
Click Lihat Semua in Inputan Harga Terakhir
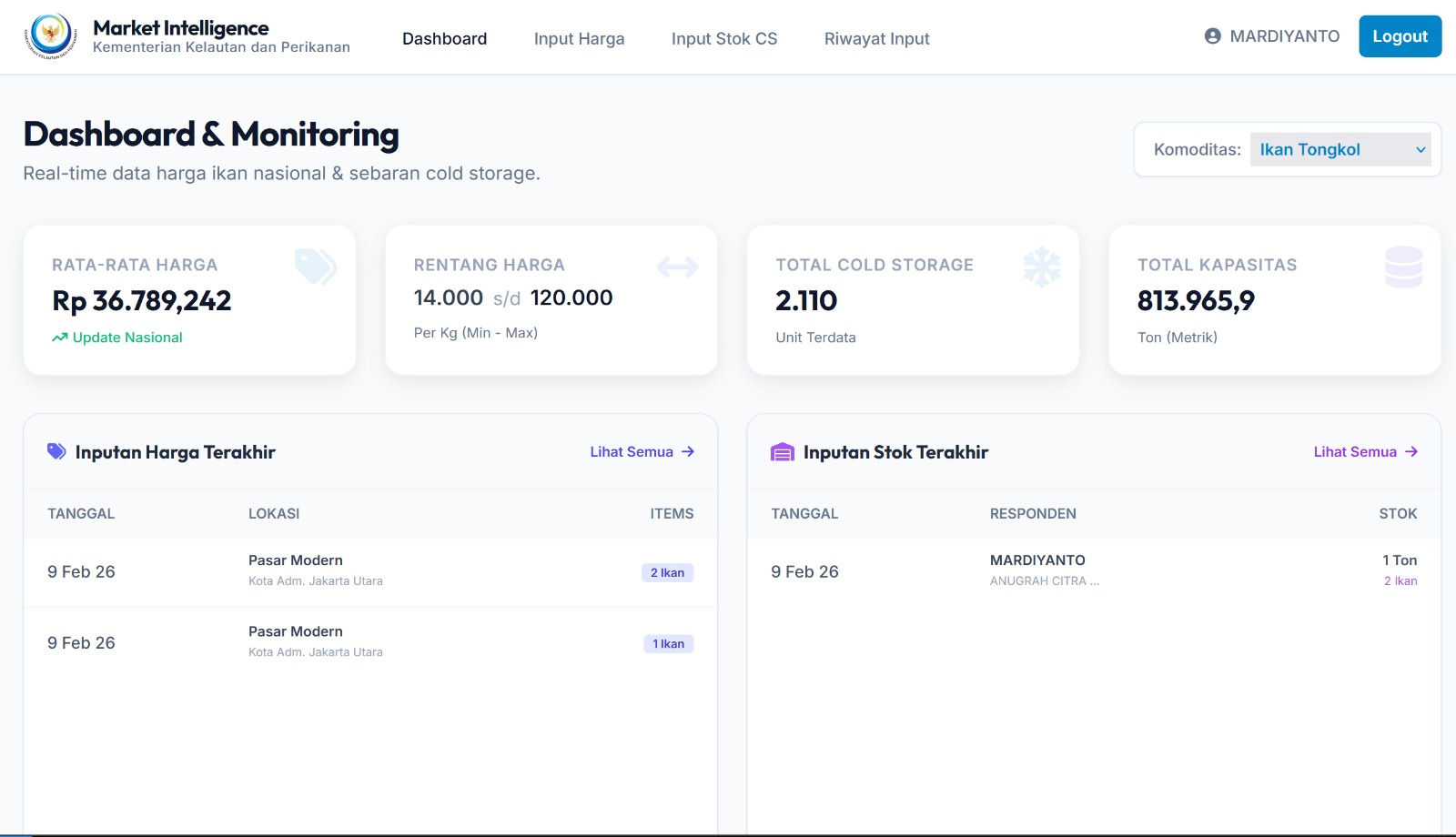(x=642, y=451)
